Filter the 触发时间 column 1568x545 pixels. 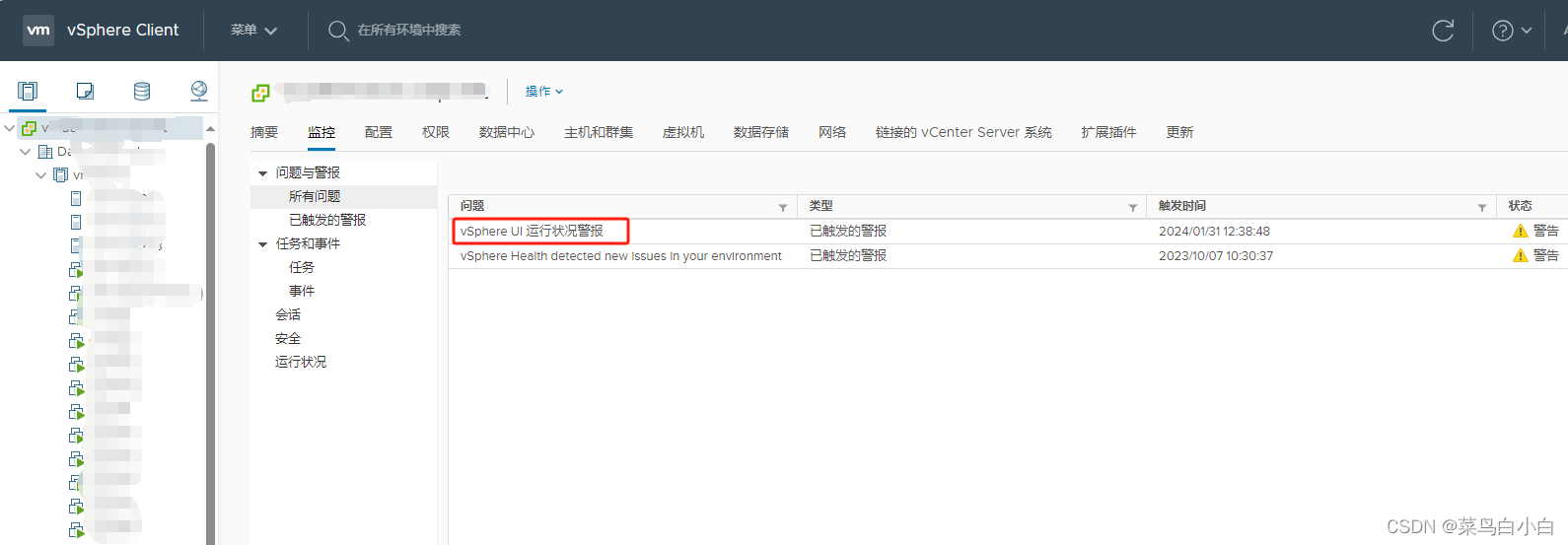click(1482, 207)
